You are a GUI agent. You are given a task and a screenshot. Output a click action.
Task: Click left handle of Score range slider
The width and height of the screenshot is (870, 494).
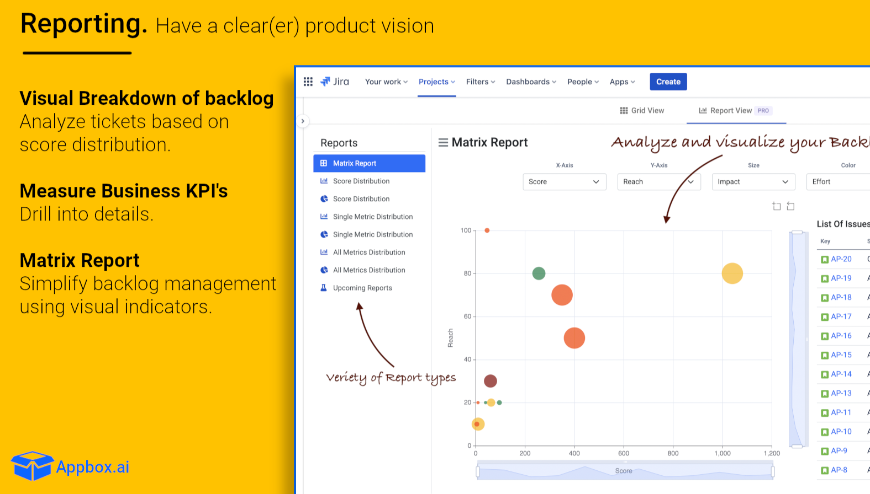478,471
